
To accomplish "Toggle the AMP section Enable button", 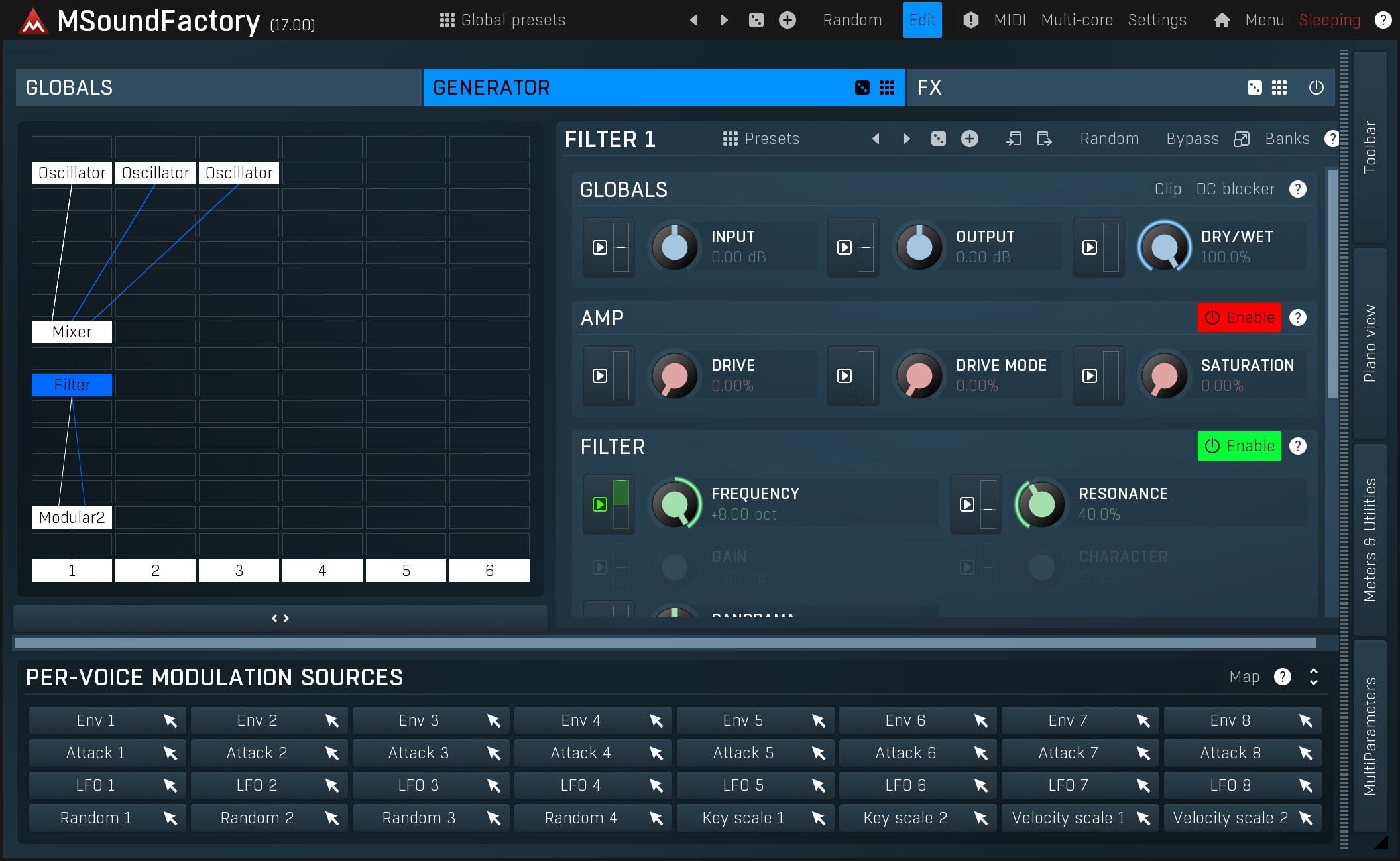I will [x=1239, y=317].
